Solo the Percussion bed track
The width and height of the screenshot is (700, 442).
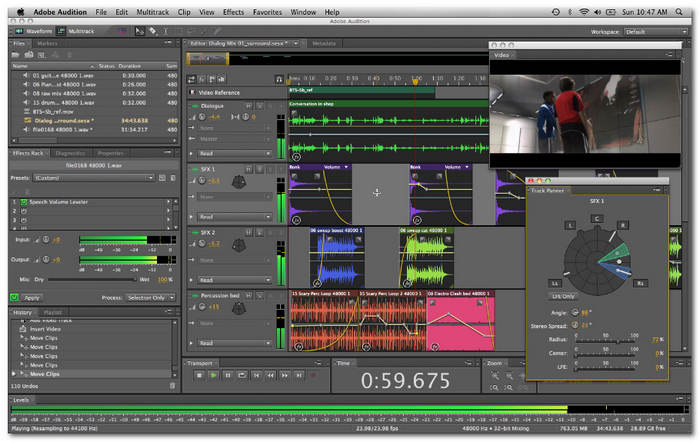click(259, 296)
